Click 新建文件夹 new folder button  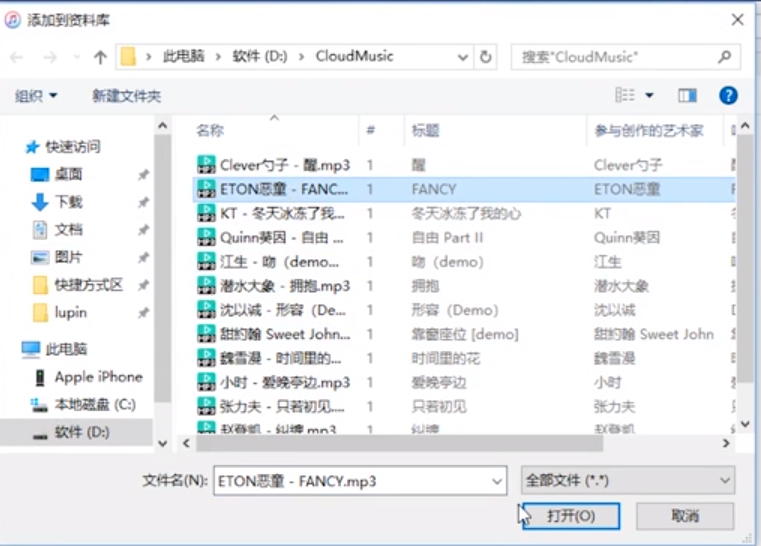coord(127,96)
